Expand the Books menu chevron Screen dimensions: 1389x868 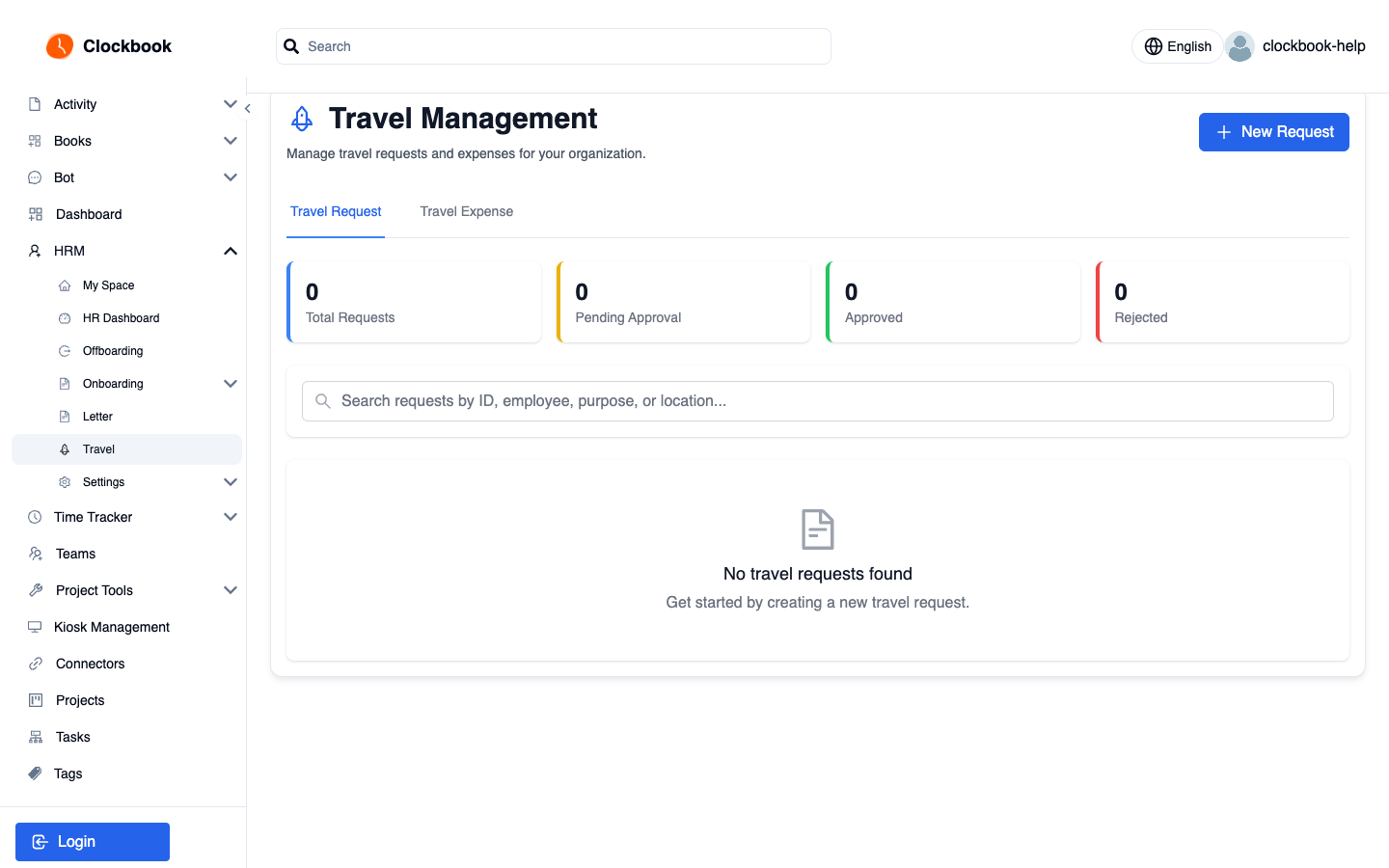coord(231,141)
